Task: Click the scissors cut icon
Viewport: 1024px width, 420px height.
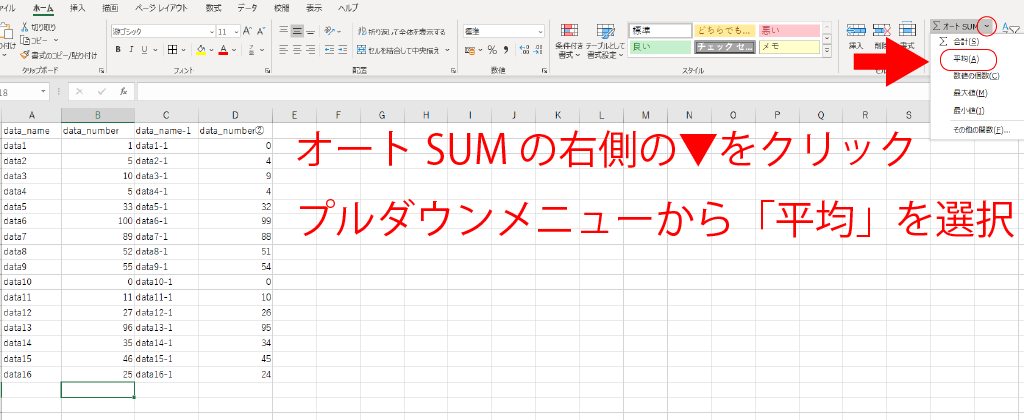Action: (x=22, y=27)
